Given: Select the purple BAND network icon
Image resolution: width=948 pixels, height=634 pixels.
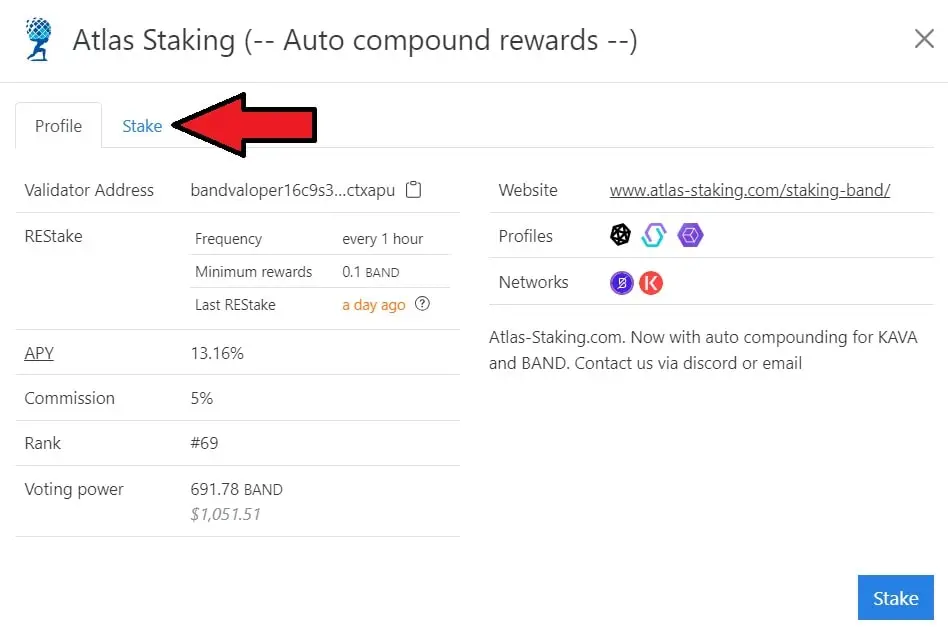Looking at the screenshot, I should (x=622, y=282).
